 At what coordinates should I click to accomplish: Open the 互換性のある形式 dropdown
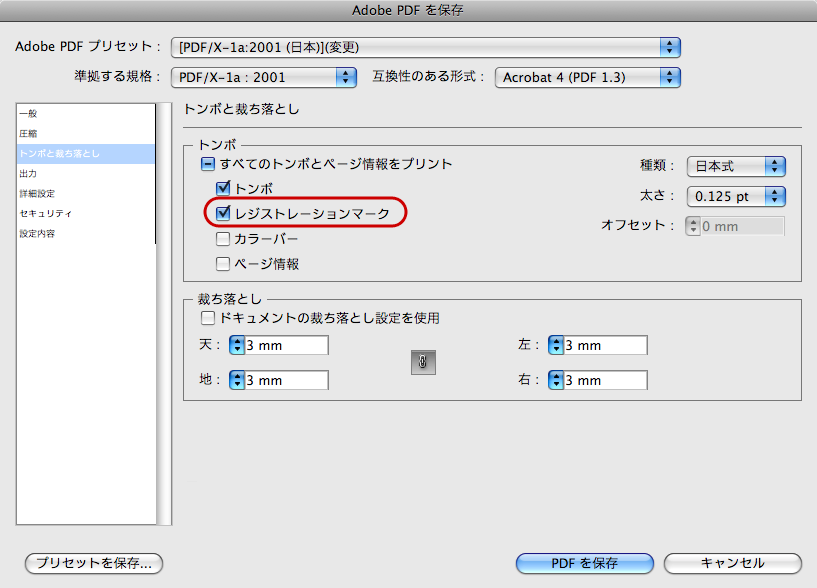point(588,78)
